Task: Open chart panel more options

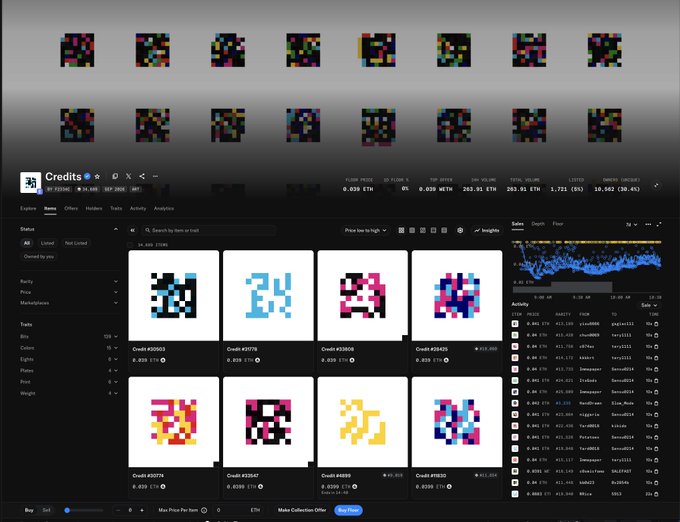Action: coord(648,224)
